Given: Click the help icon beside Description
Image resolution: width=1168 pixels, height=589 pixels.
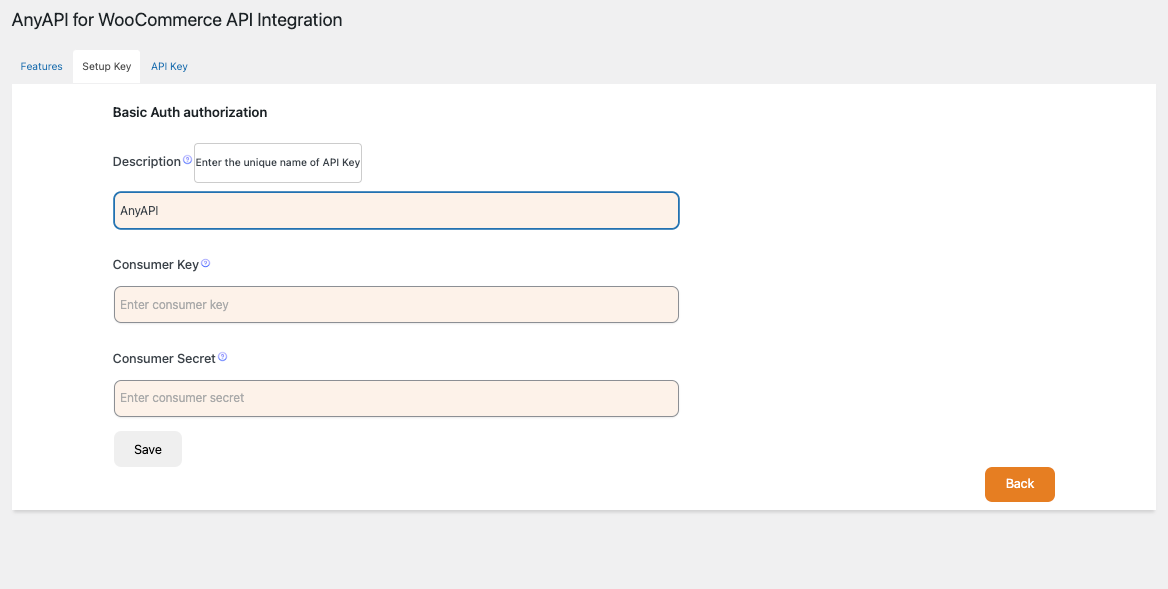Looking at the screenshot, I should tap(187, 160).
